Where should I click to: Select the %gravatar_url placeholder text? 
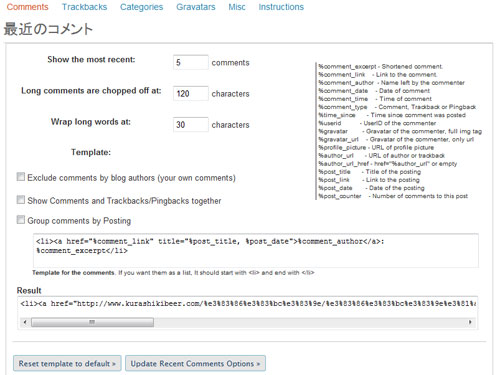(x=338, y=139)
